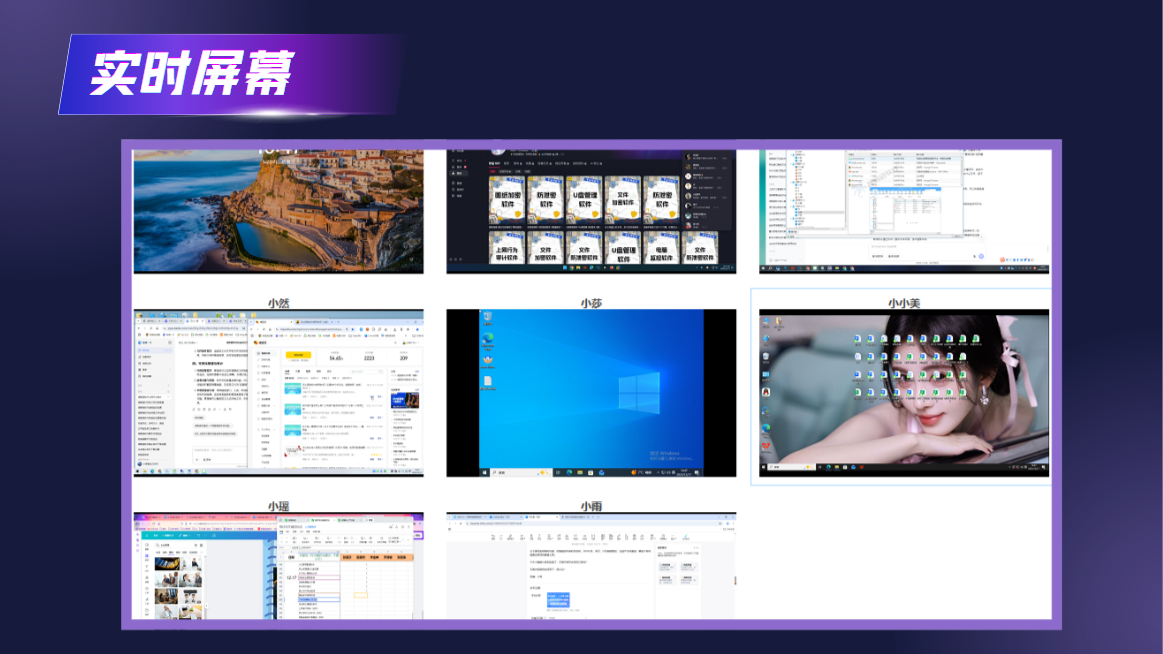The height and width of the screenshot is (654, 1163).
Task: Open the Edge icon on 小莎's desktop
Action: pos(488,340)
